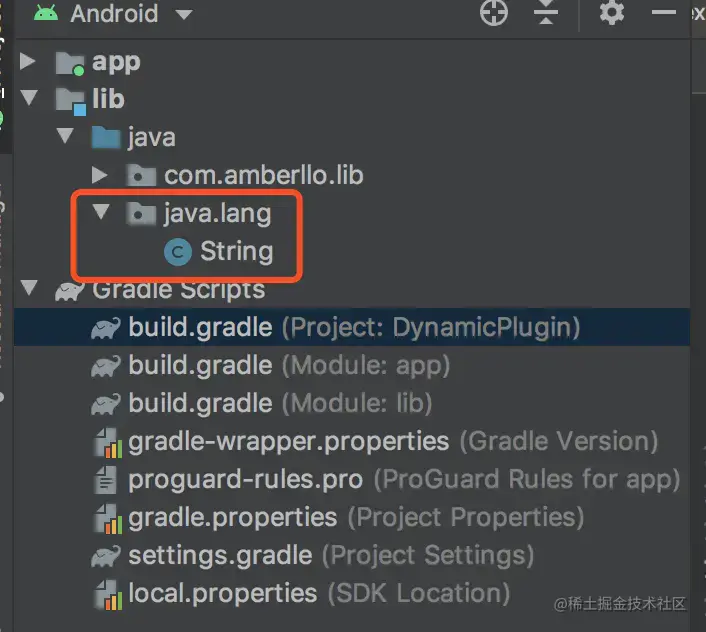
Task: Click the String class C icon
Action: pos(178,252)
